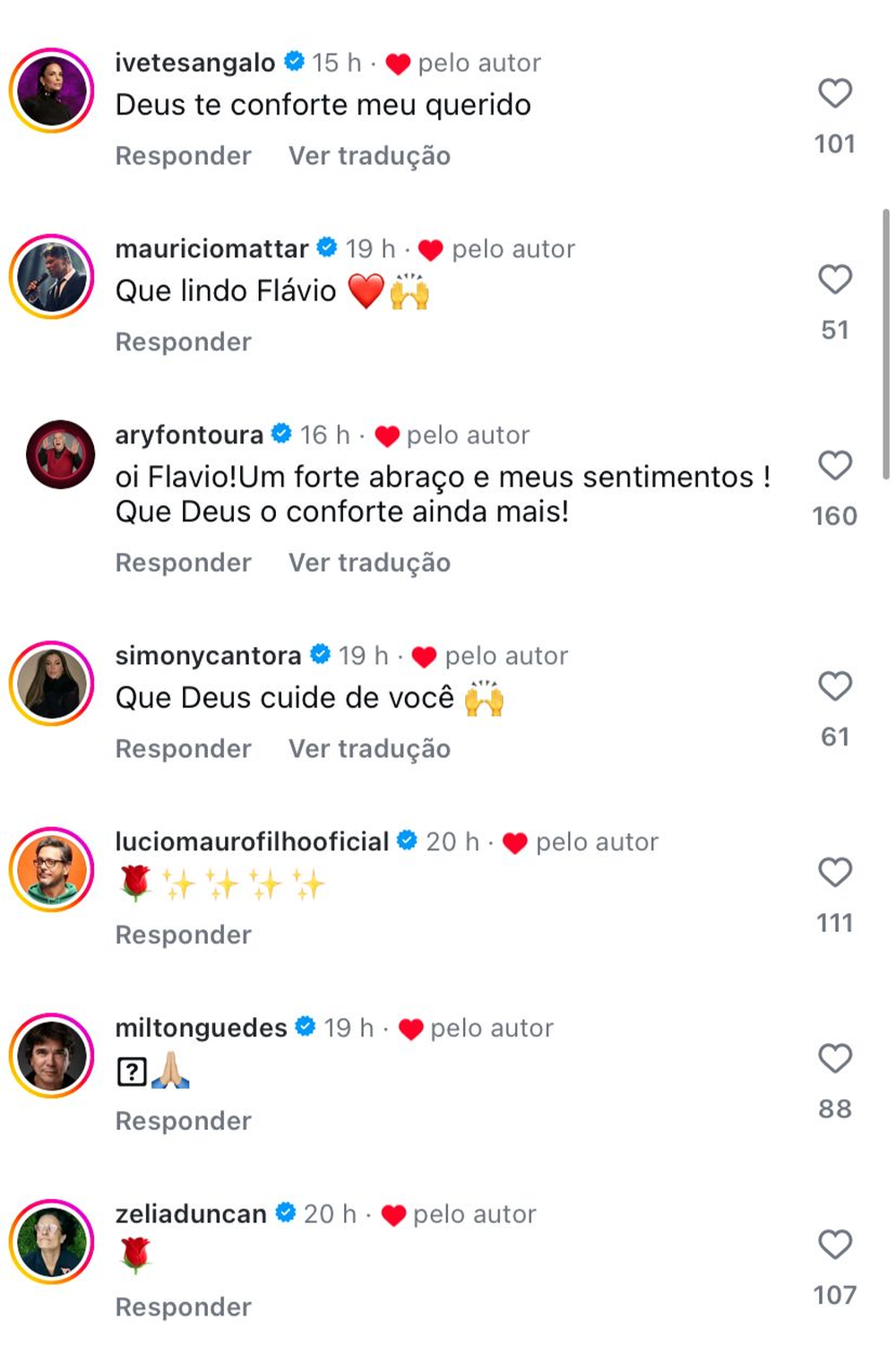Heart simonycantora's comment
The height and width of the screenshot is (1345, 896).
point(834,686)
